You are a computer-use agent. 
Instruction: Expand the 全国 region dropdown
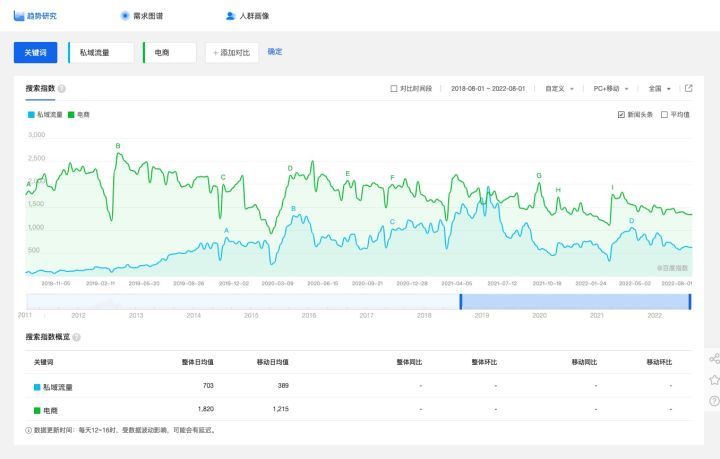[659, 89]
